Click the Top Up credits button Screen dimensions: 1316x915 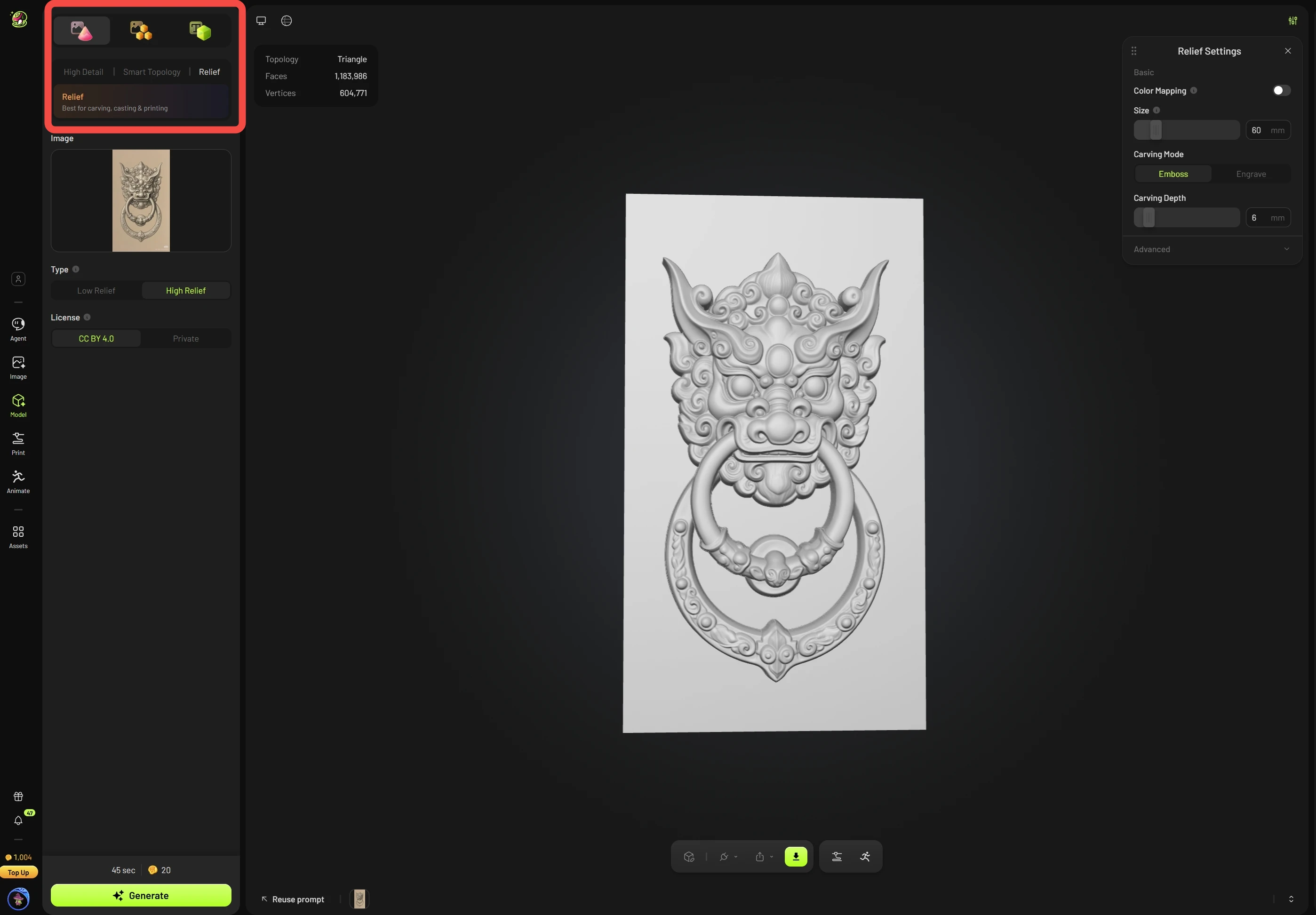pos(18,873)
